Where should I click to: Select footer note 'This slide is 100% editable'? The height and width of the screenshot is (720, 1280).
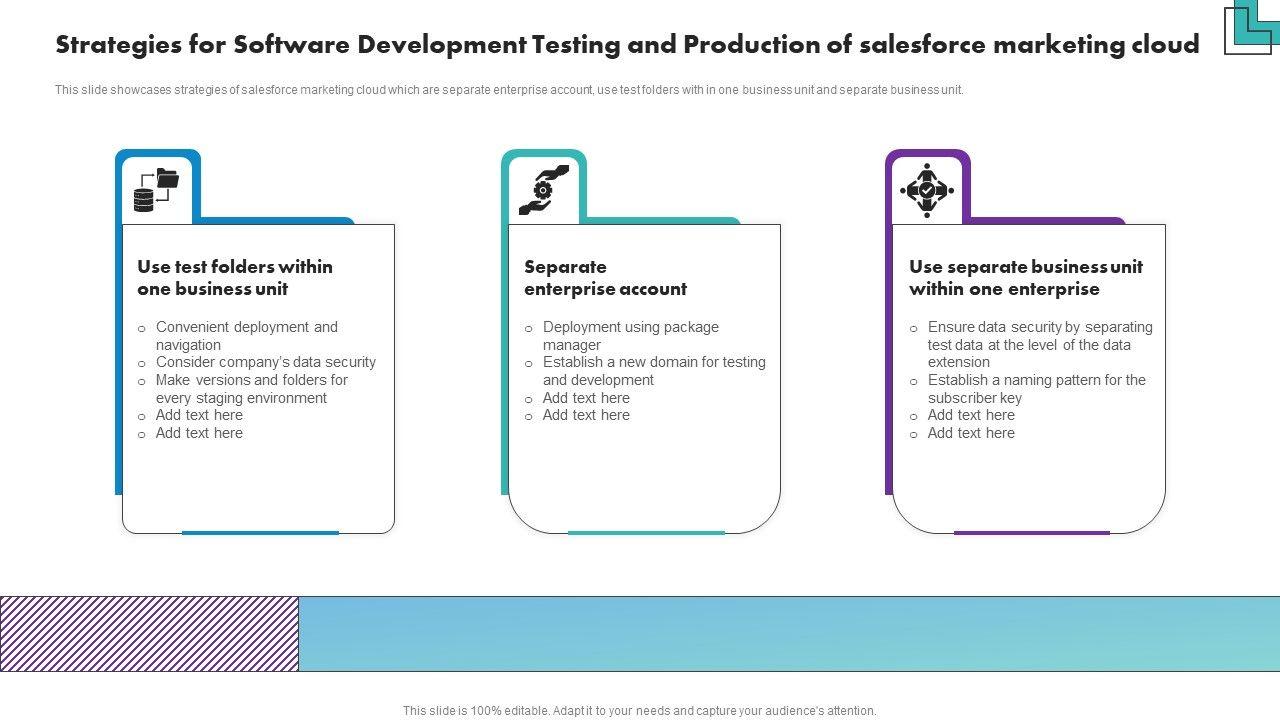click(640, 711)
